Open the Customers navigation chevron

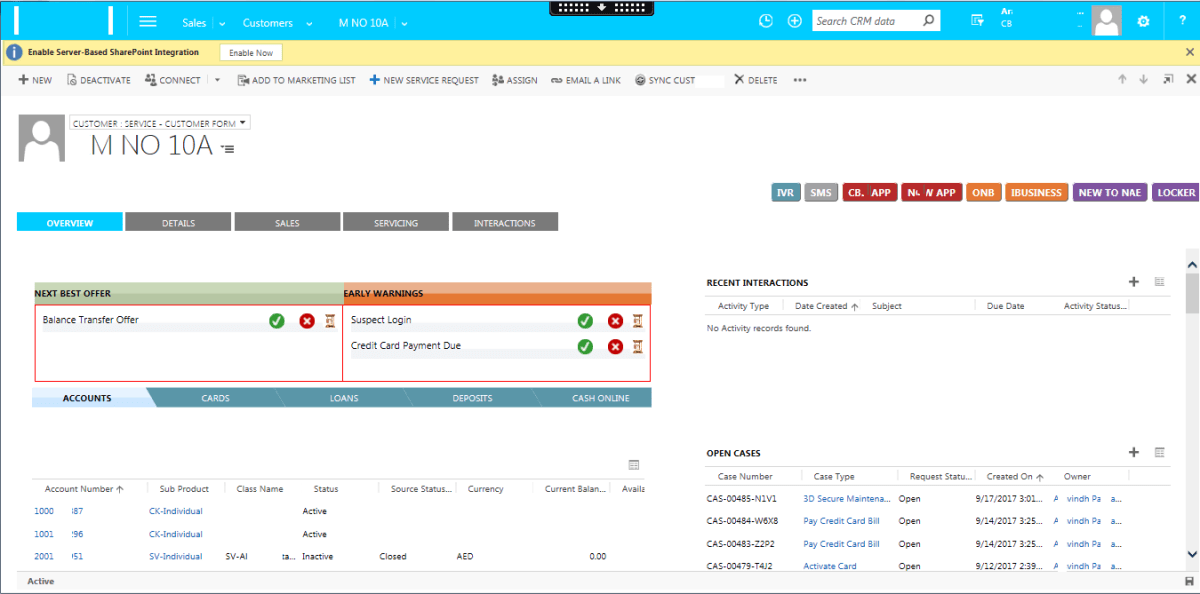310,21
